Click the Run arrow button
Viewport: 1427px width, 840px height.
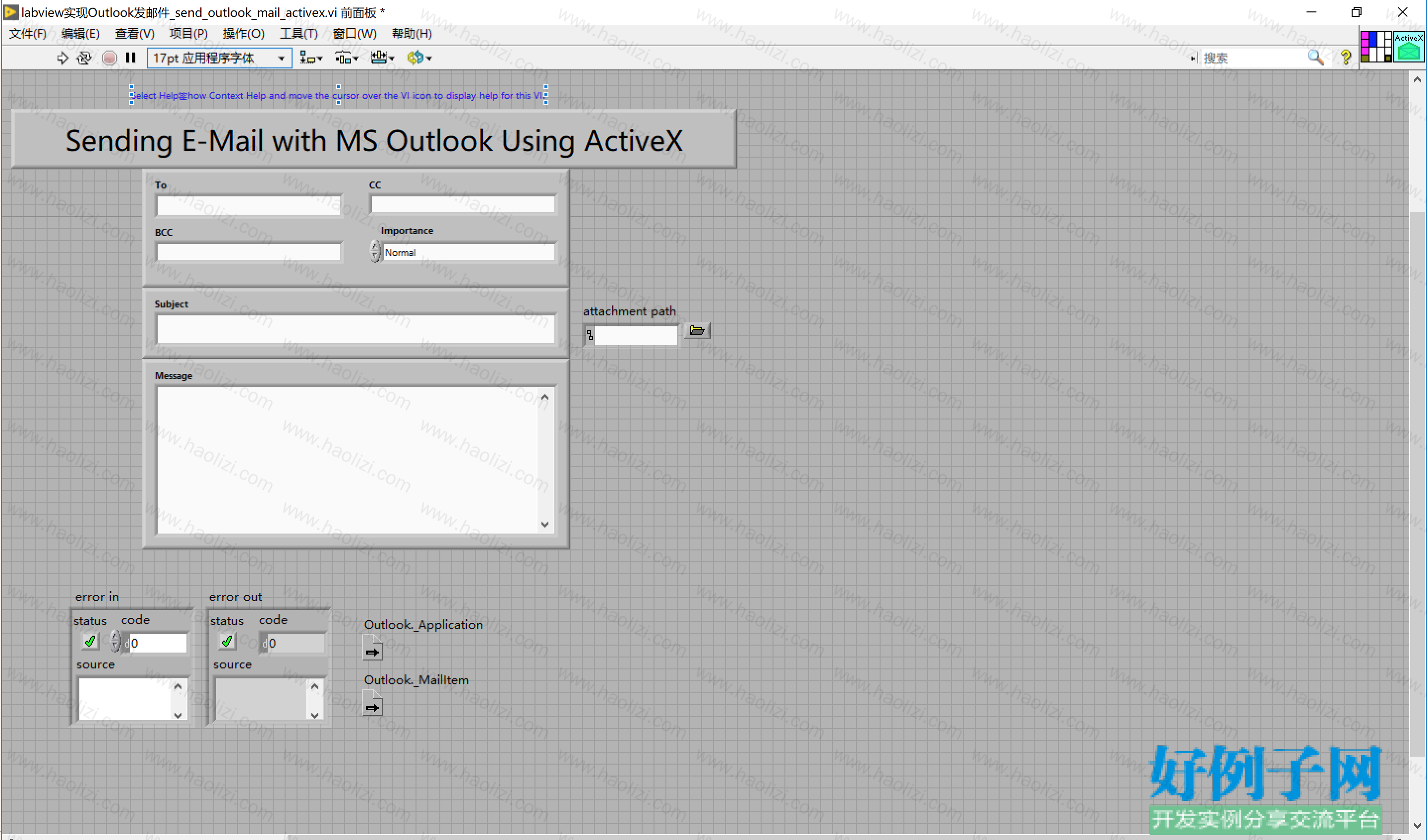coord(63,58)
